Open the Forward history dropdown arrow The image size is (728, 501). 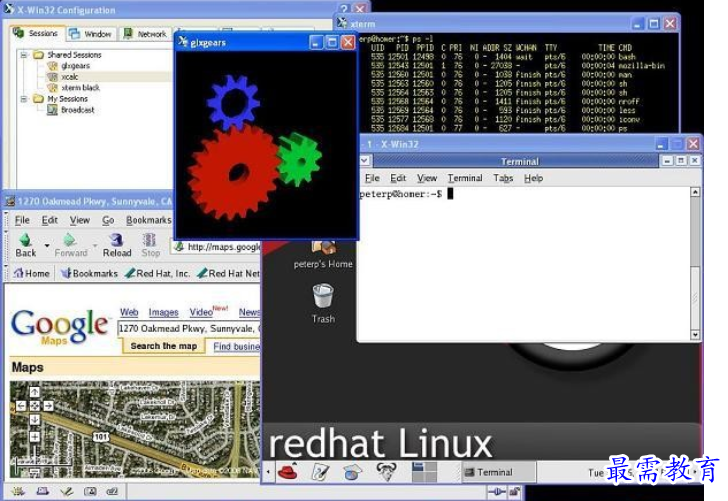(95, 245)
